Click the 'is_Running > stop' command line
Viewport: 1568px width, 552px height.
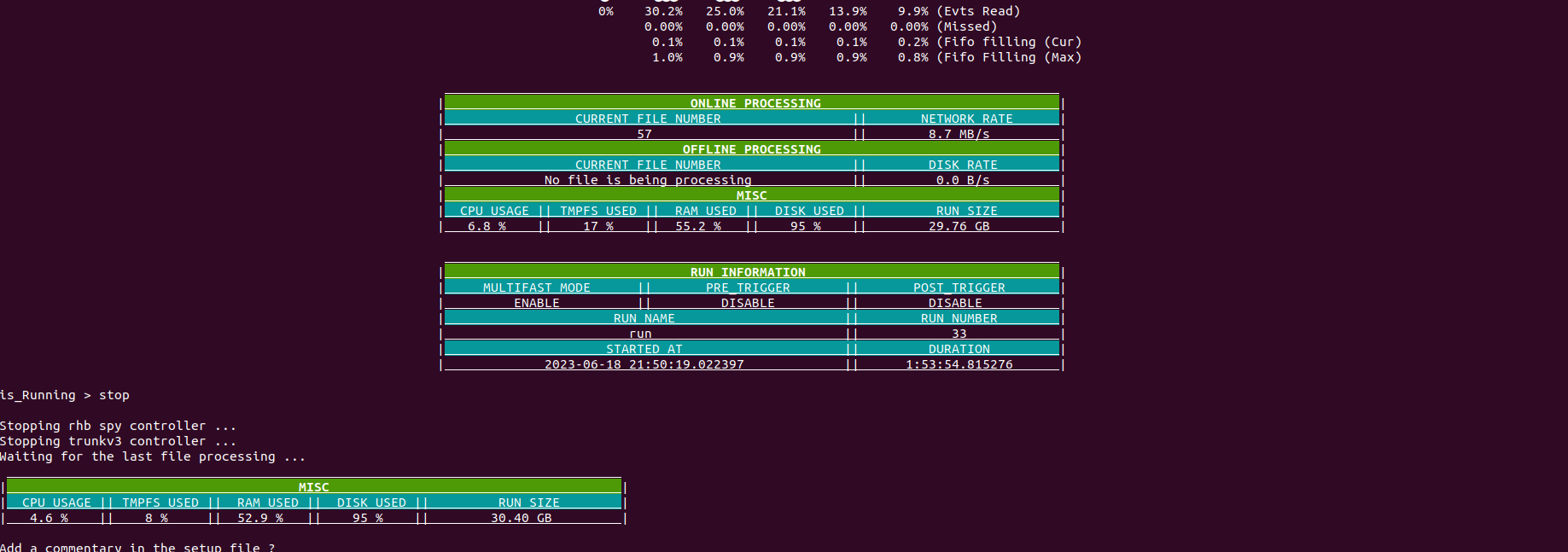click(x=65, y=395)
